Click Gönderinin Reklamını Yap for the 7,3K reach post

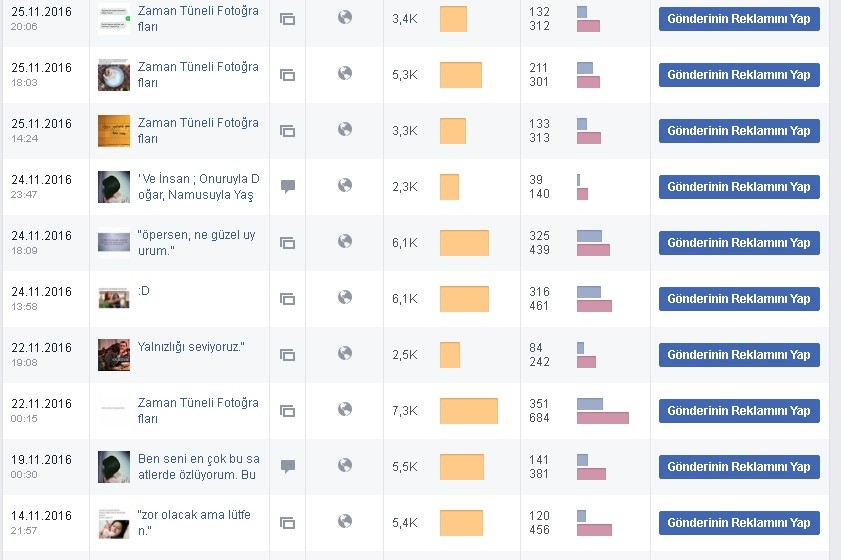(x=739, y=411)
